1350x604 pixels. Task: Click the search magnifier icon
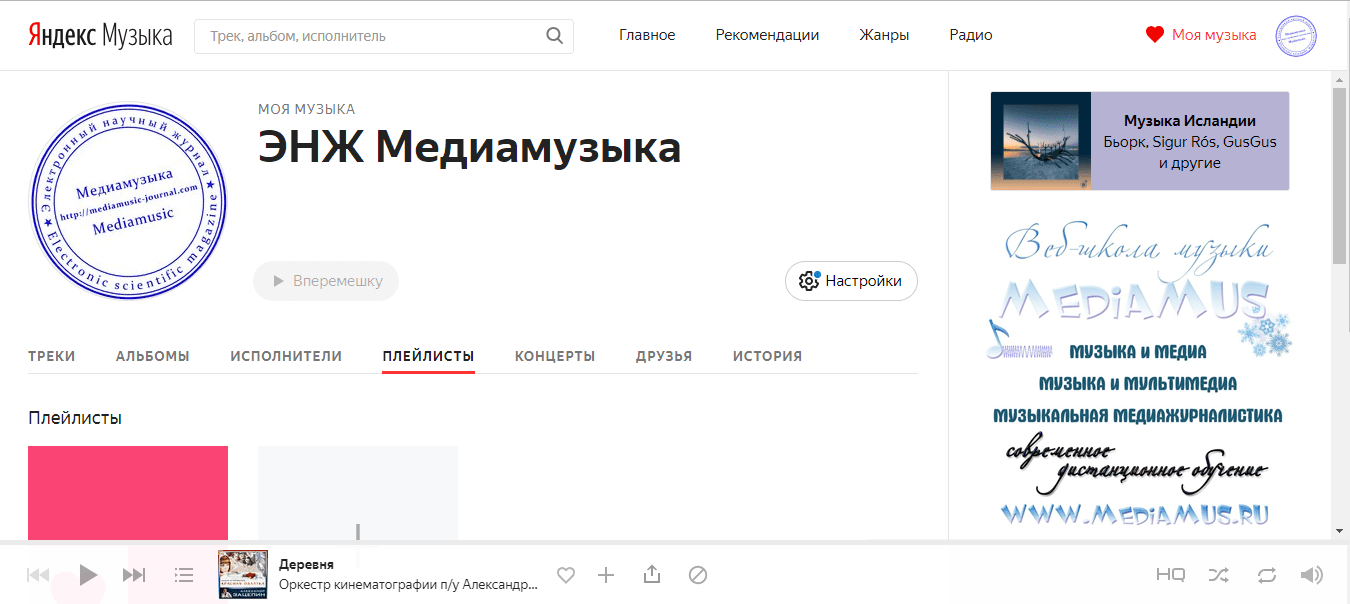pos(555,36)
